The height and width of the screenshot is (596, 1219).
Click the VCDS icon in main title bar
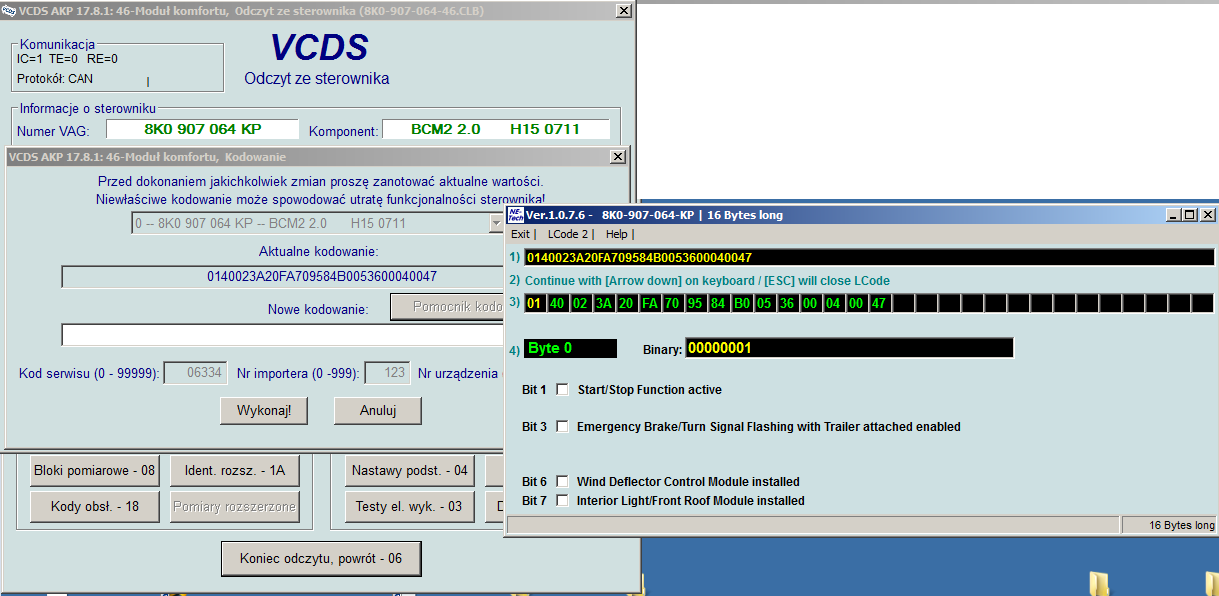[x=9, y=10]
